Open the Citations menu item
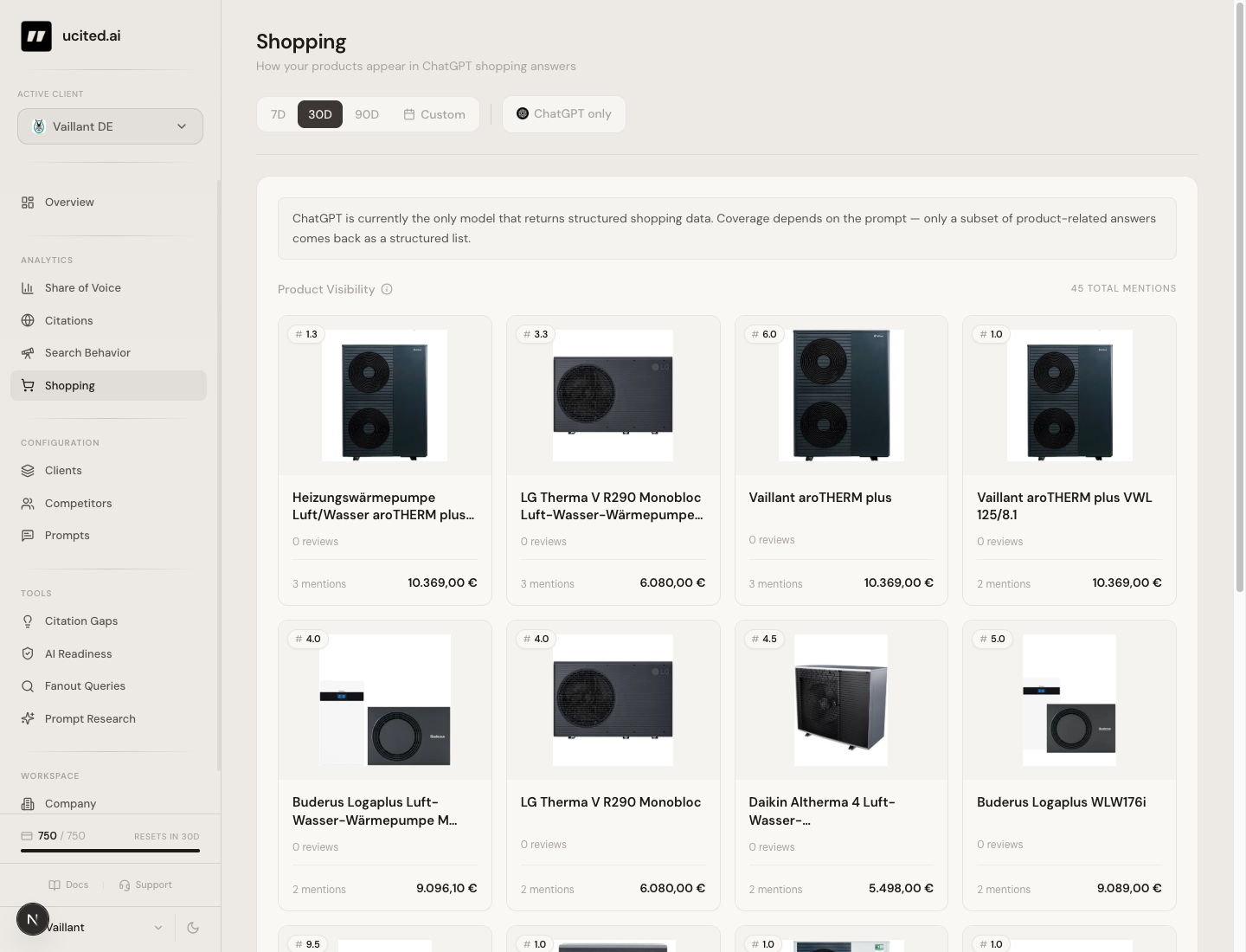The width and height of the screenshot is (1246, 952). point(109,321)
